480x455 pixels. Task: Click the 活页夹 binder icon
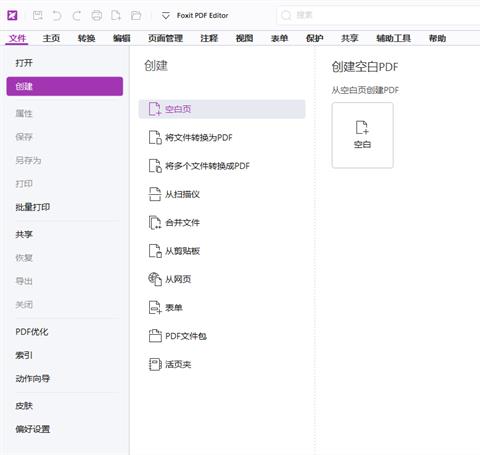click(x=155, y=364)
